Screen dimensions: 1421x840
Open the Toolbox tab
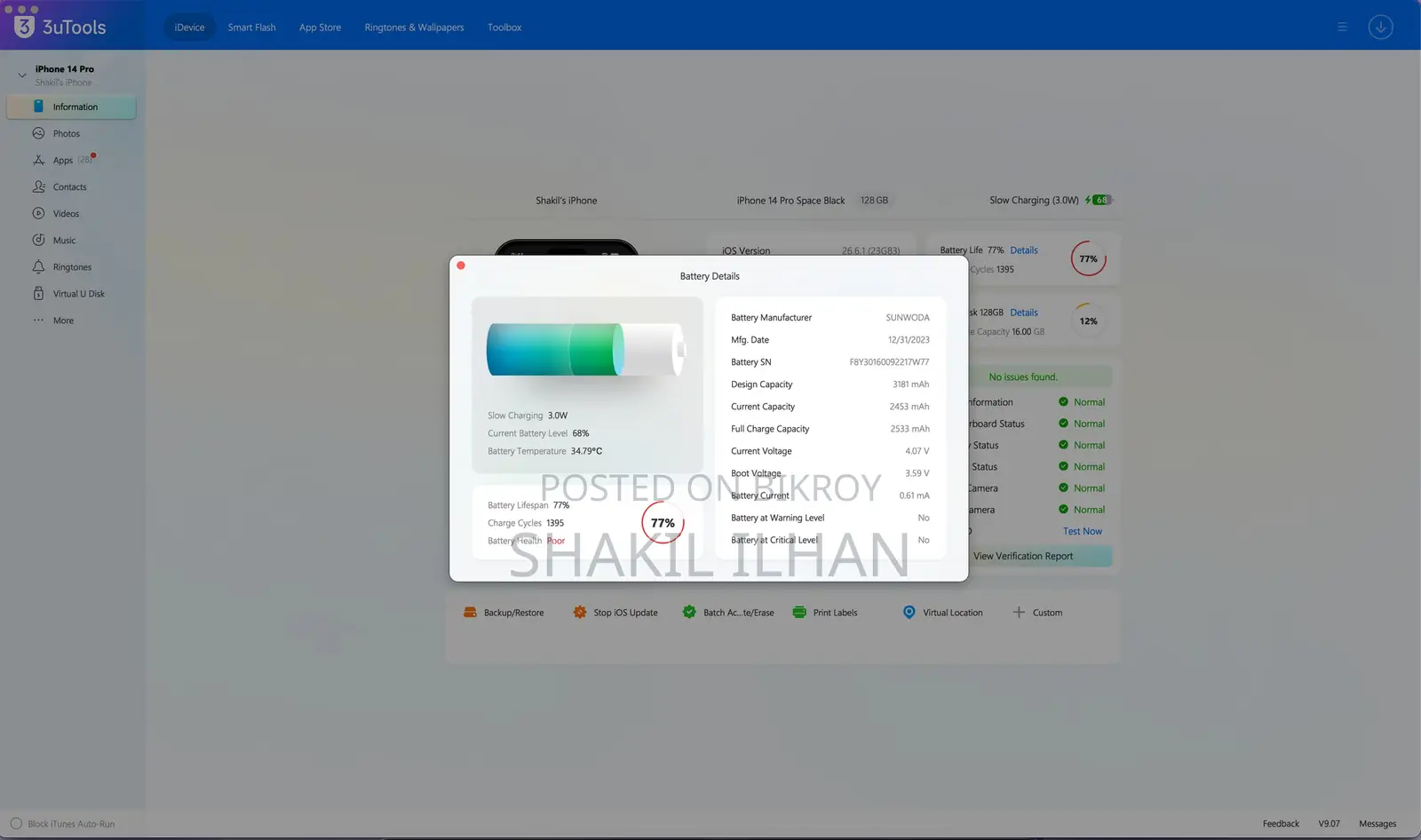(504, 28)
